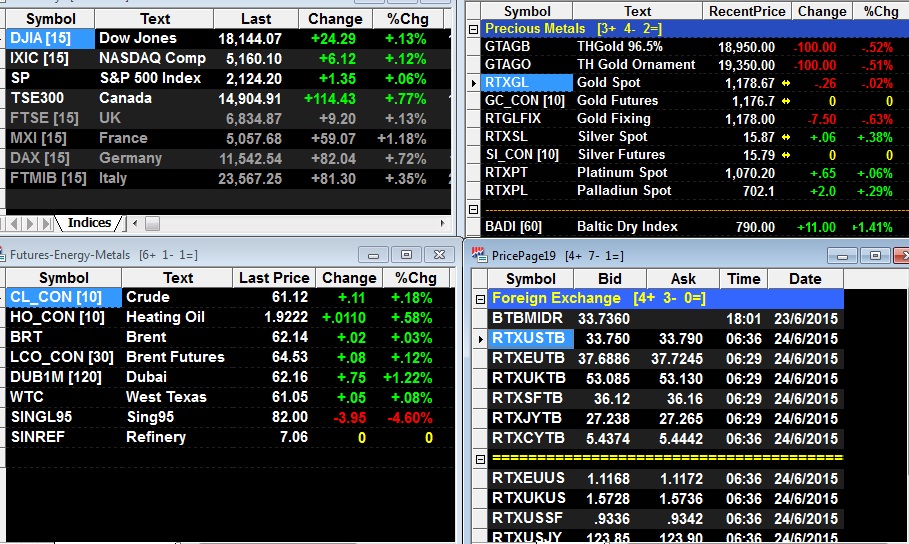Select the RTXCYTB symbol cell
Screen dimensions: 909x544
tap(530, 438)
